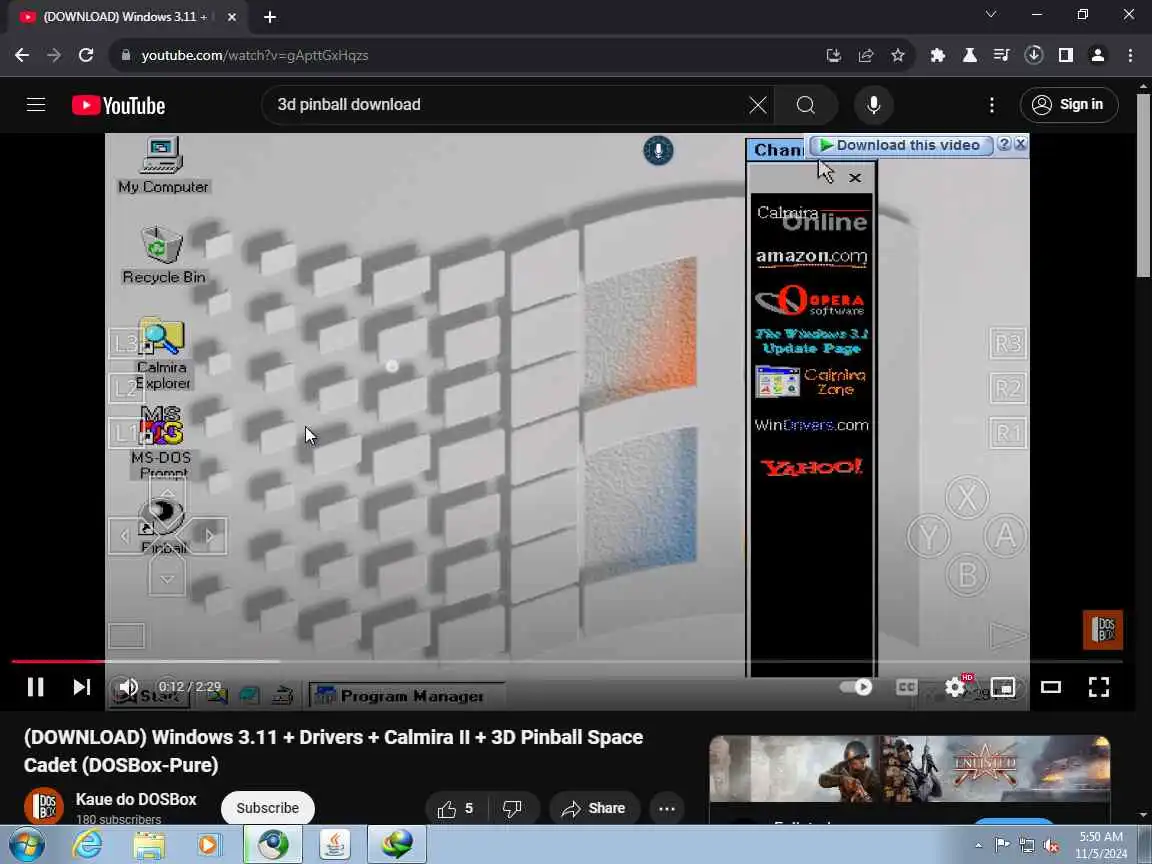Open media player from taskbar

click(x=209, y=845)
